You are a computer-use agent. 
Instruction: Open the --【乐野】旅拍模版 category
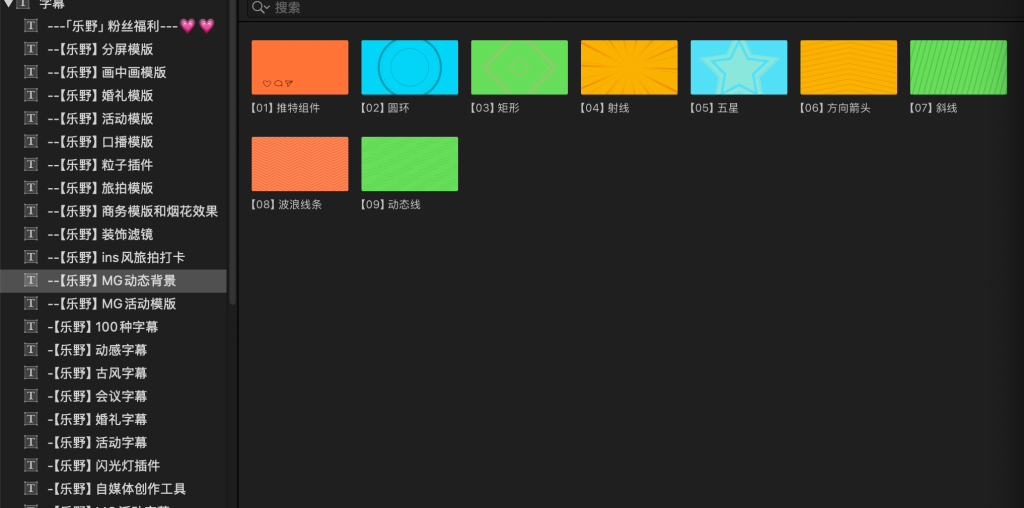click(114, 188)
